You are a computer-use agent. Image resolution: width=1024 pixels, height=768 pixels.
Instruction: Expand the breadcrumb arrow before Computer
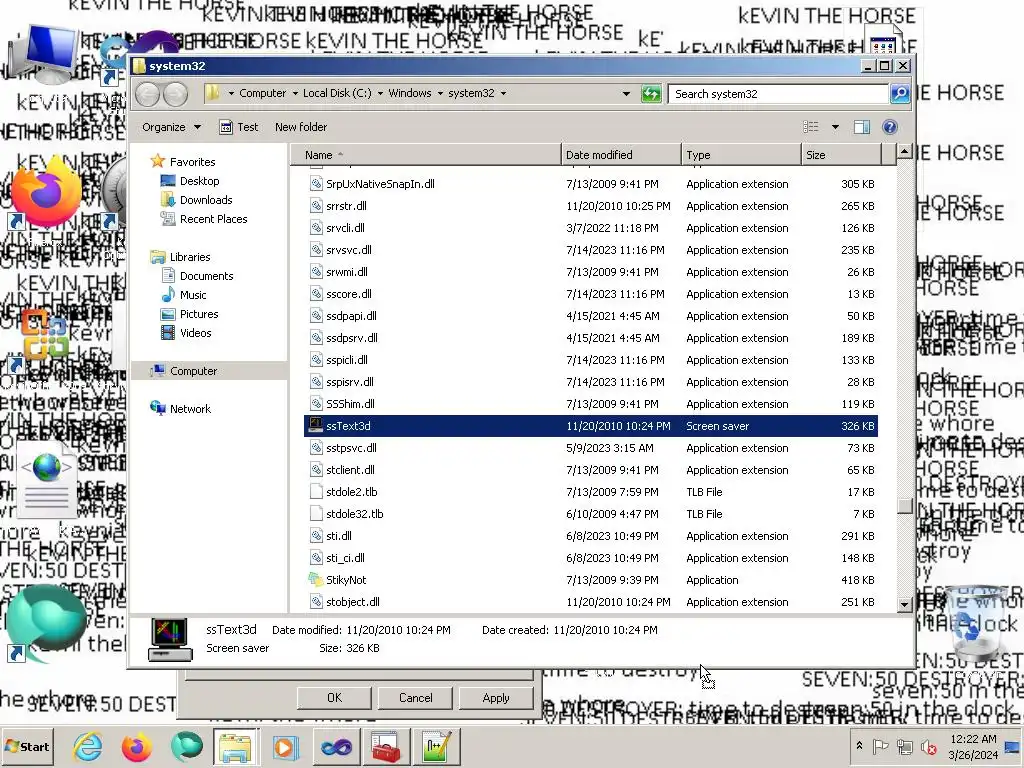(x=231, y=93)
